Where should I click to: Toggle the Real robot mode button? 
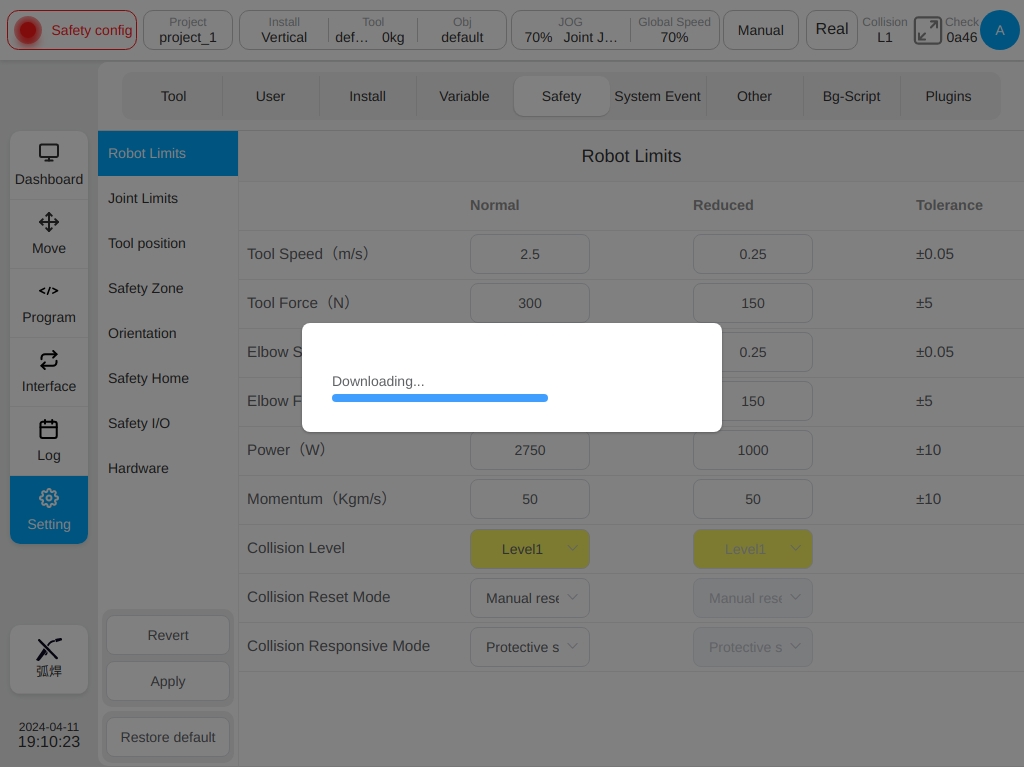tap(831, 30)
